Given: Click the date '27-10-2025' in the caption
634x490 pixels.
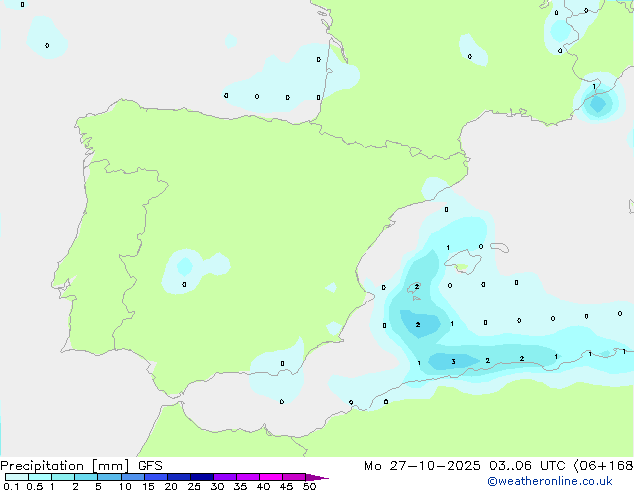Looking at the screenshot, I should tap(435, 466).
